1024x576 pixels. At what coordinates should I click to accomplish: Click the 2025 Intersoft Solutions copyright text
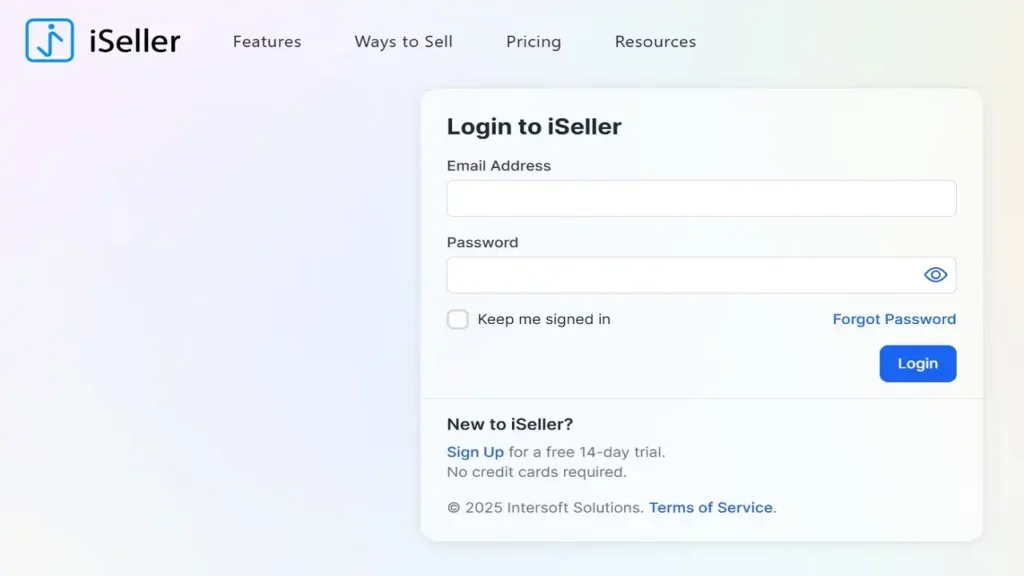coord(545,508)
